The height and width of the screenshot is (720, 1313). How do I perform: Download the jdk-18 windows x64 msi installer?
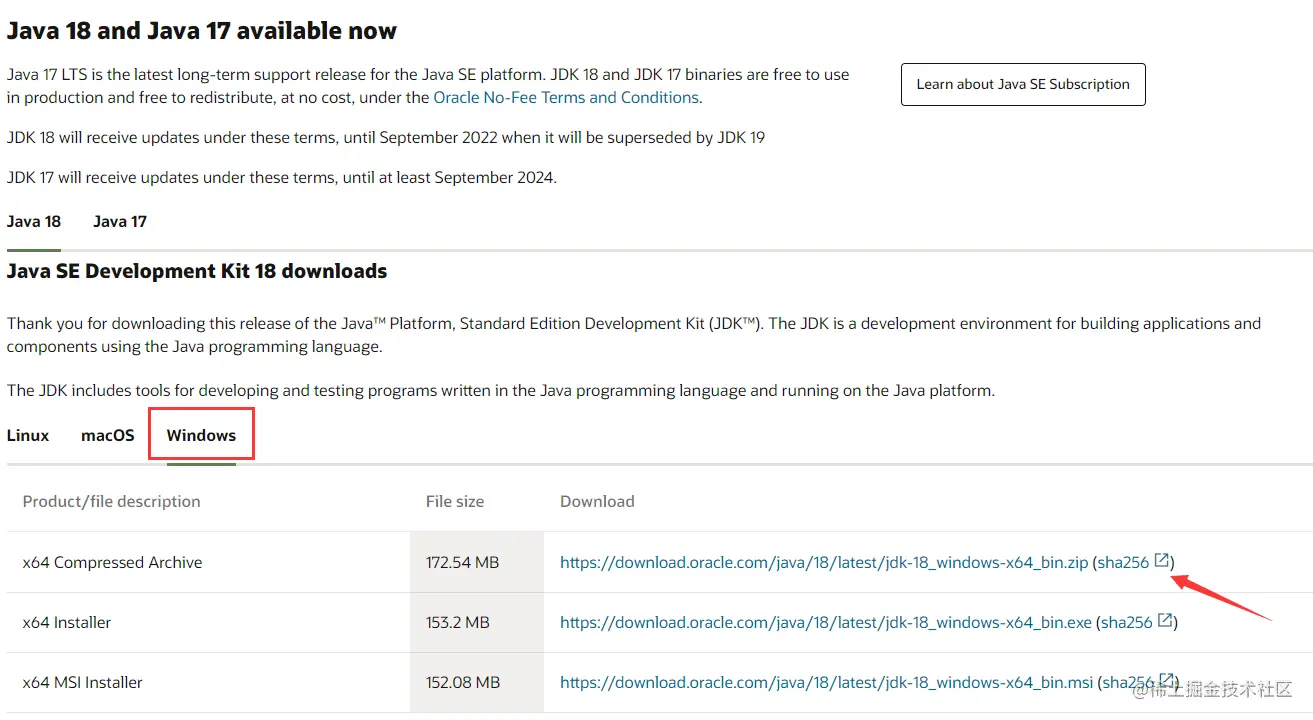tap(826, 683)
